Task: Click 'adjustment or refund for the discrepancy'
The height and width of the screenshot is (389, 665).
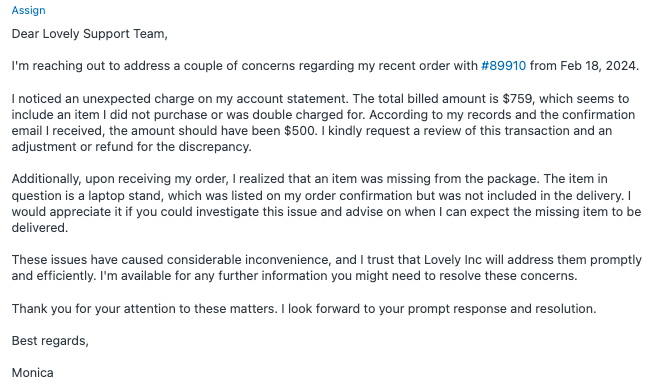Action: 131,147
